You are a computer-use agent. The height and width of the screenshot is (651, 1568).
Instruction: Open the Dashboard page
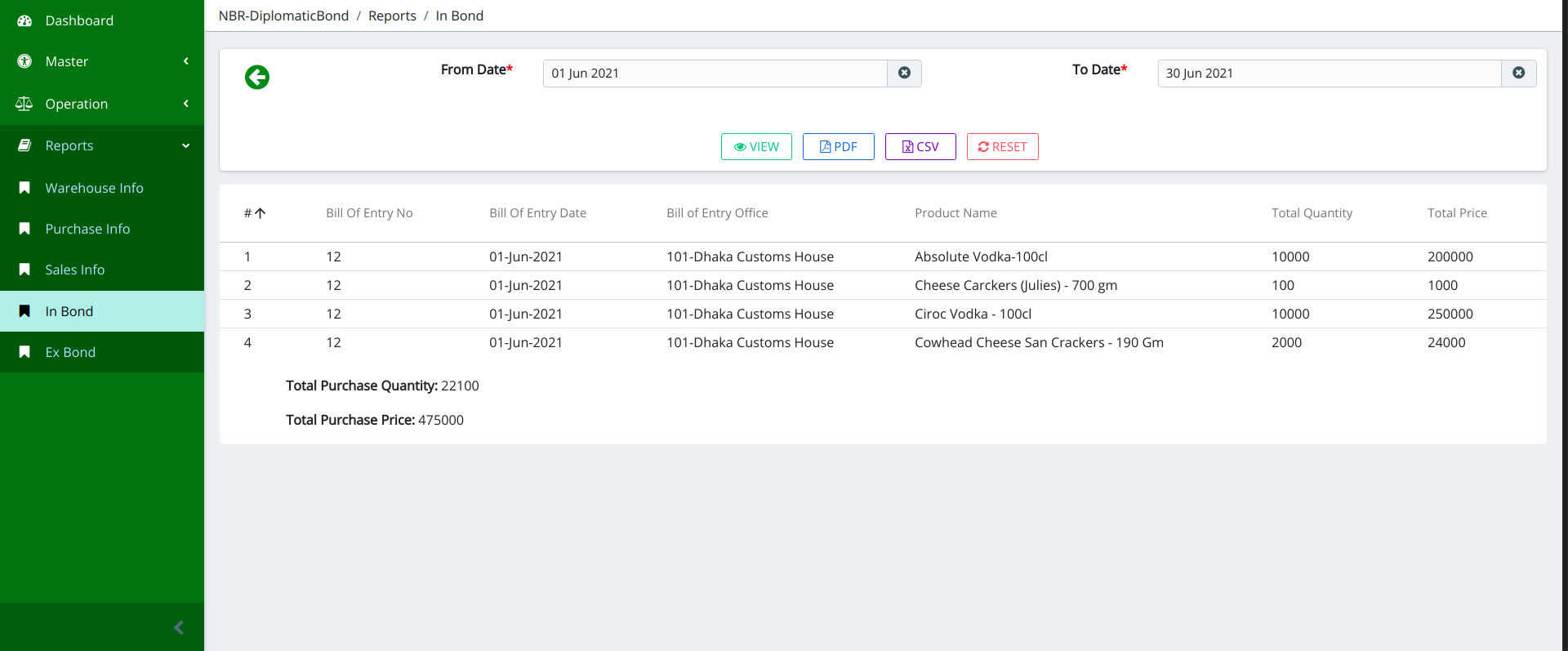tap(102, 20)
